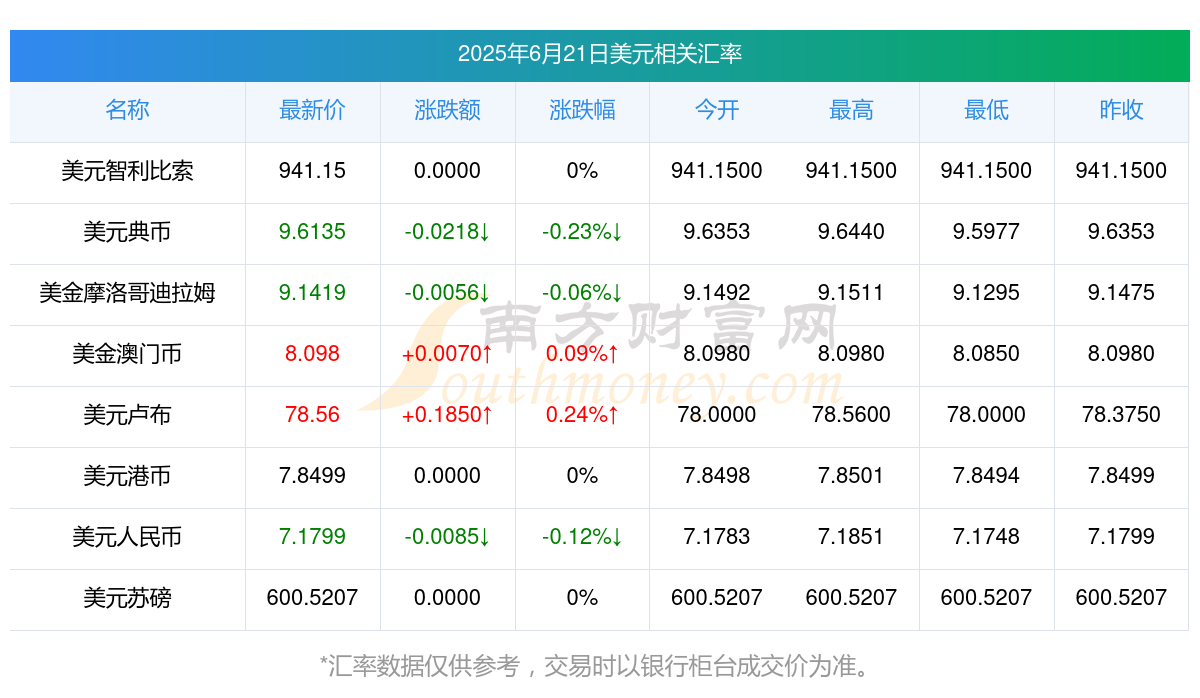Click lowest price 9.1295

click(986, 293)
